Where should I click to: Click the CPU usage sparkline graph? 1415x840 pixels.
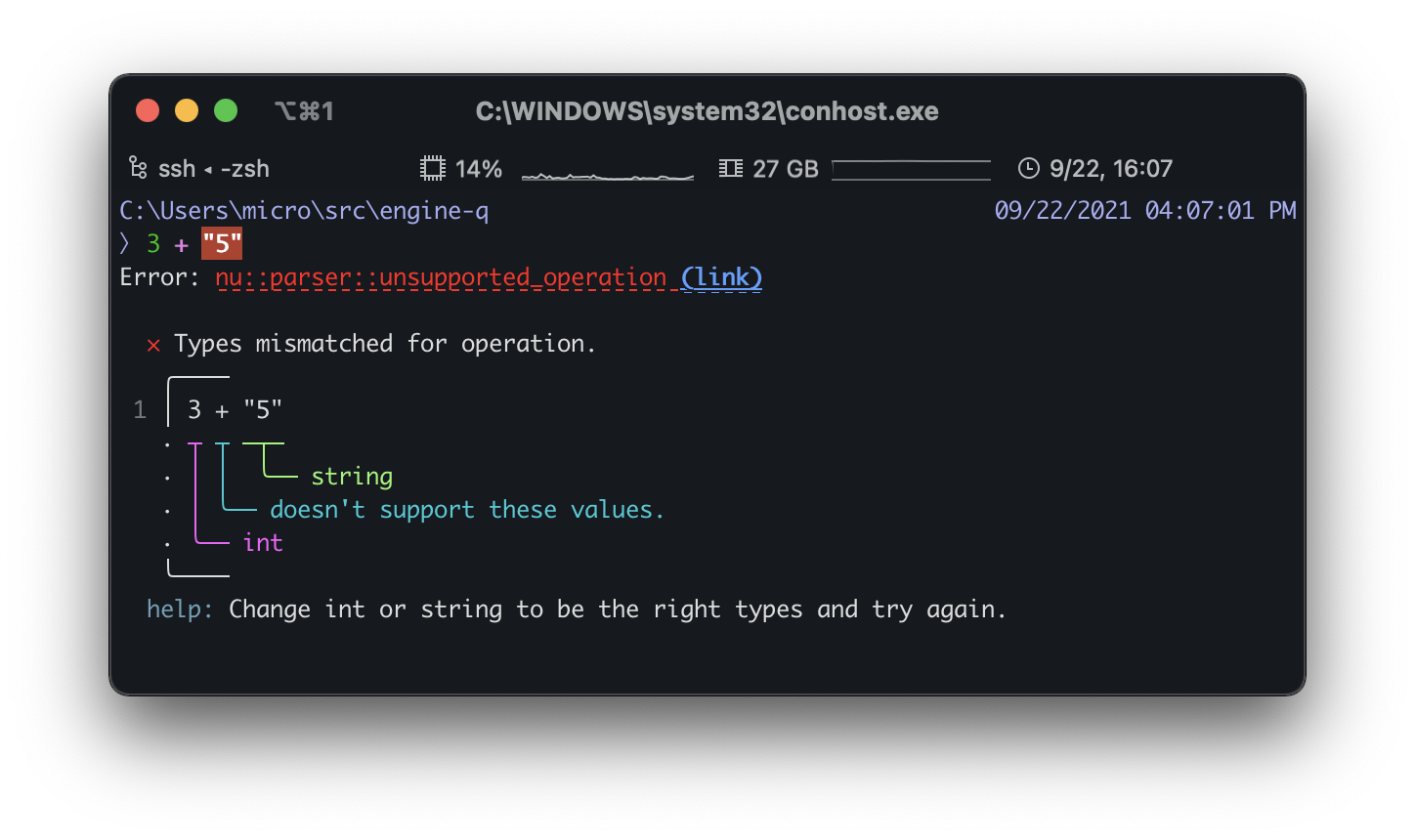[x=607, y=173]
